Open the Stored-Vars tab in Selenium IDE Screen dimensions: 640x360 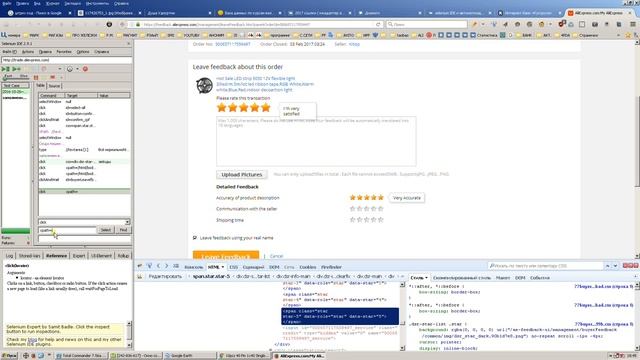pos(29,256)
